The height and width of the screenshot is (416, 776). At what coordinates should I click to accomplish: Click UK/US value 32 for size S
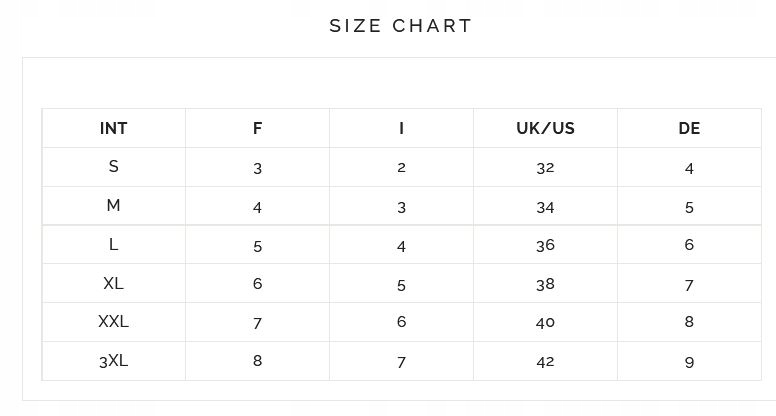coord(545,167)
